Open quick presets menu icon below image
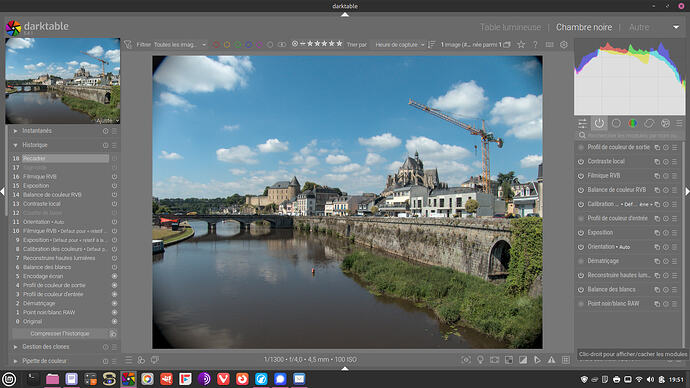This screenshot has width=690, height=388. pyautogui.click(x=128, y=360)
